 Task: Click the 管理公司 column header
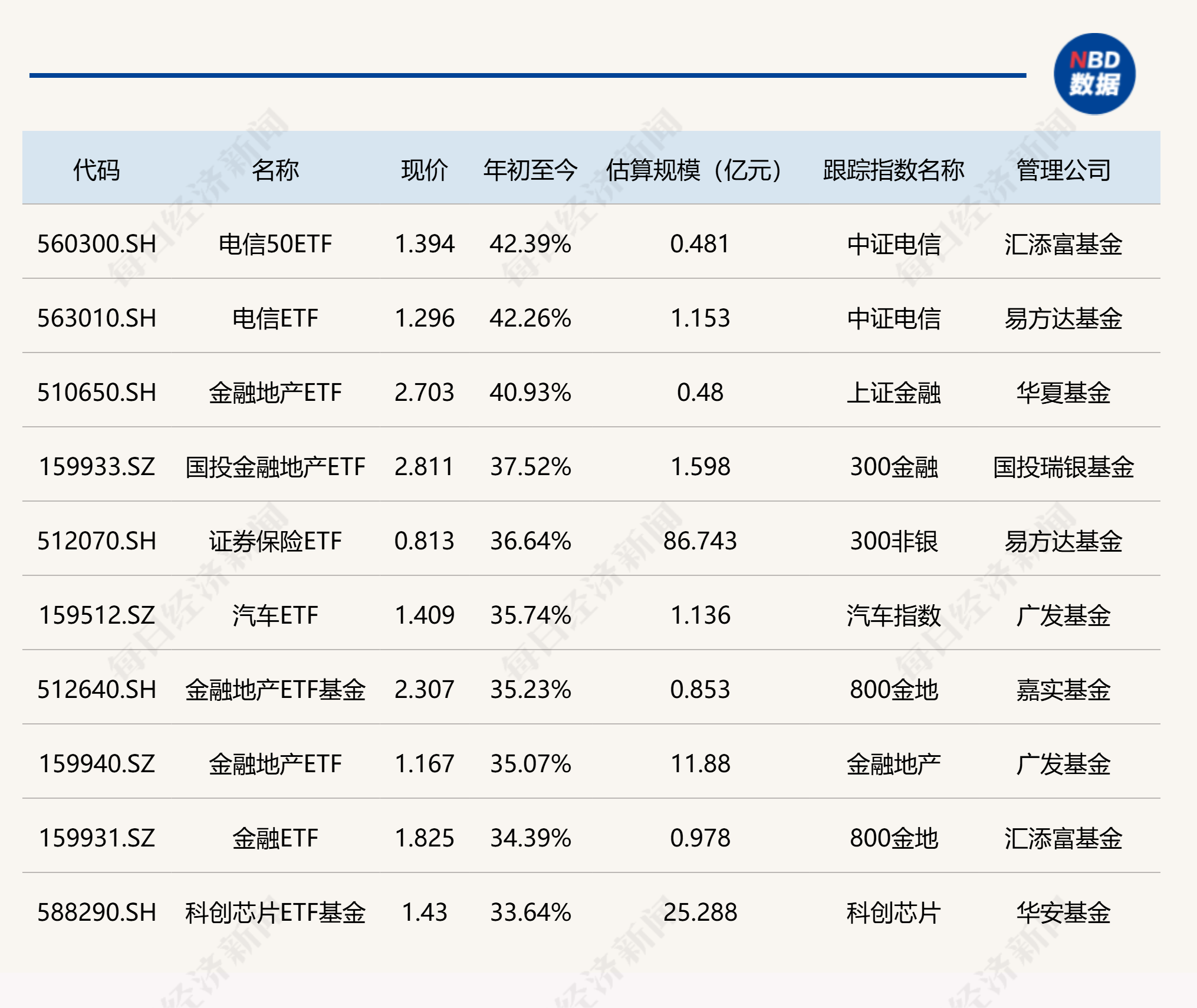pos(1064,170)
